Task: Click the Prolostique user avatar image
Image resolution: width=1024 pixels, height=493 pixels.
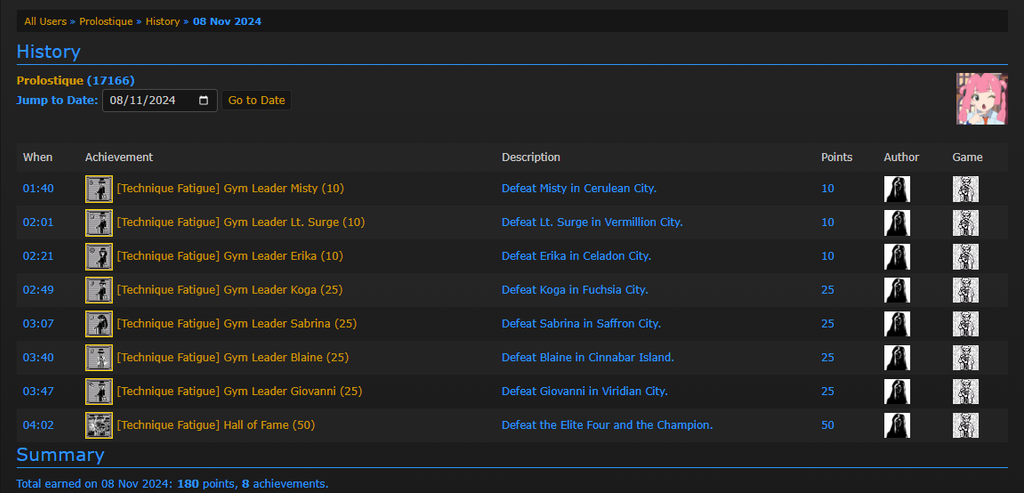Action: (x=981, y=98)
